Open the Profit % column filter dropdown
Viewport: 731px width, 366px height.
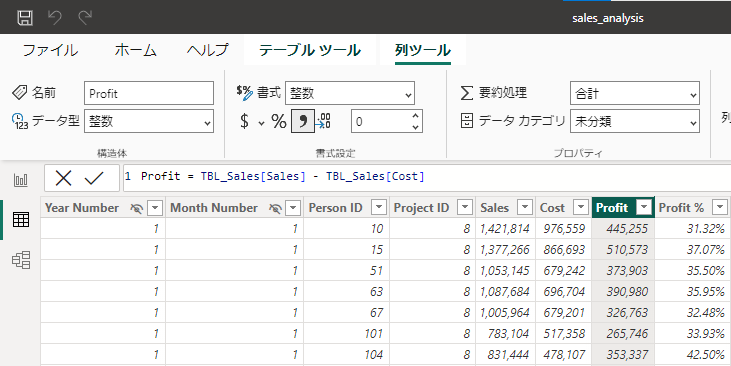coord(720,207)
